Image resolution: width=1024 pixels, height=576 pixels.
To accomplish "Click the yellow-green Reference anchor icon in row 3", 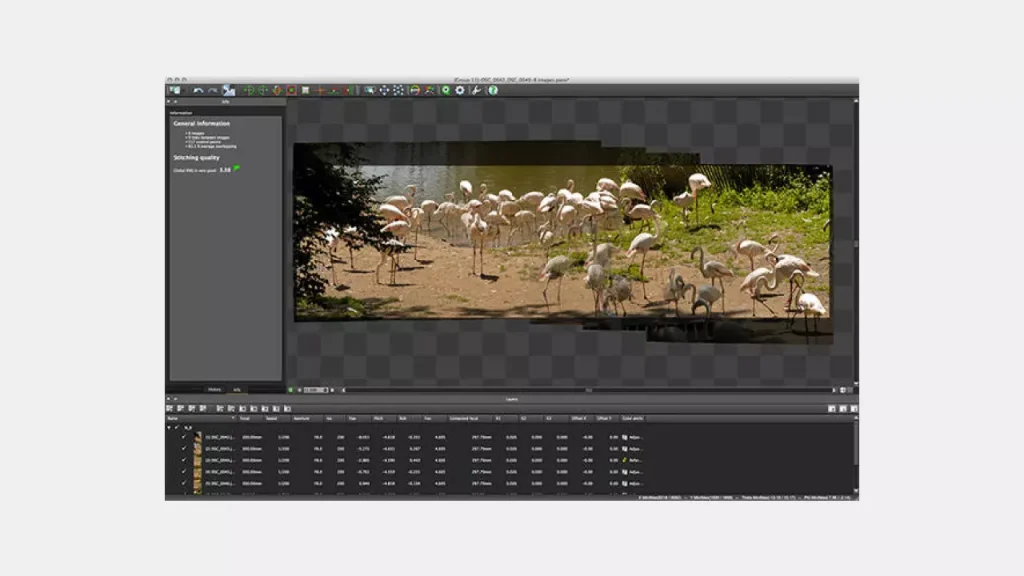I will (624, 460).
